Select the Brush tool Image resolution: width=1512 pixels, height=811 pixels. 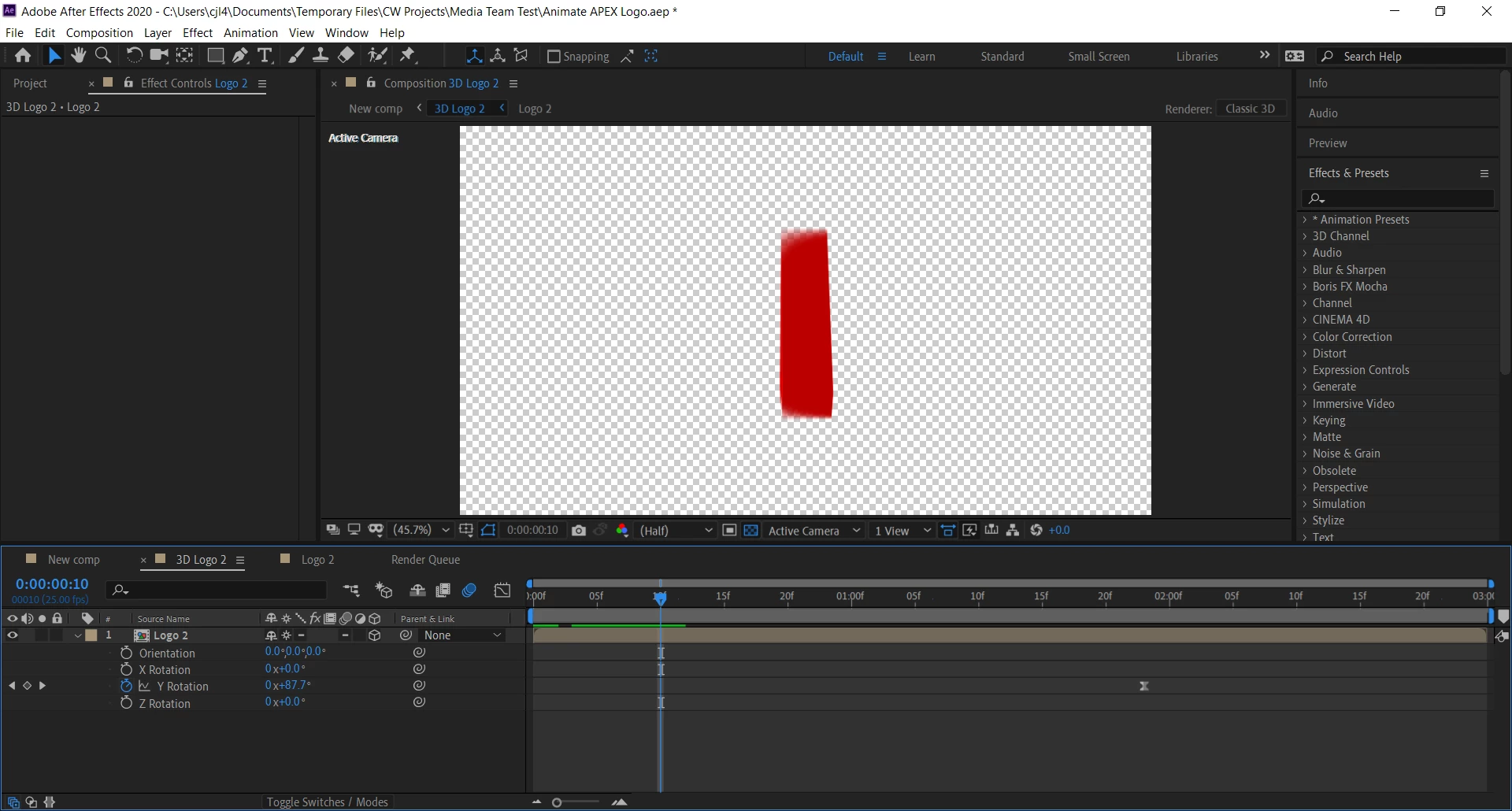tap(295, 56)
